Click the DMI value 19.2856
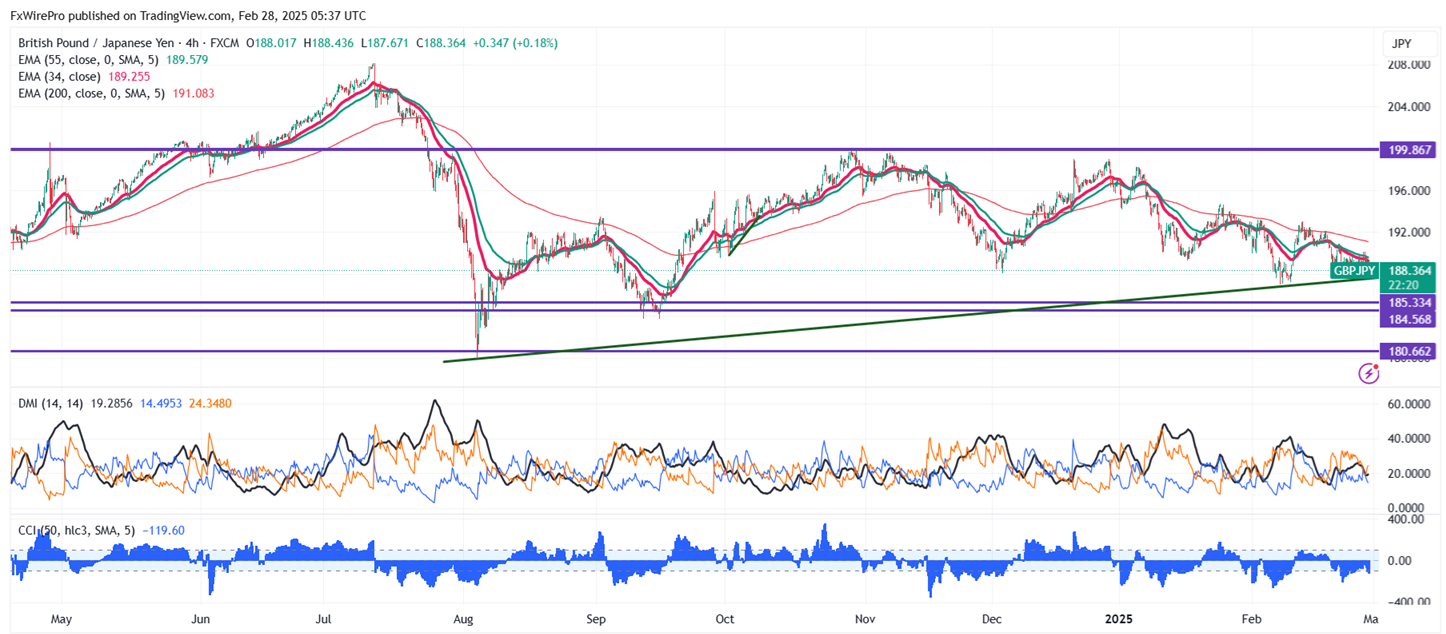Viewport: 1446px width, 634px height. [112, 402]
